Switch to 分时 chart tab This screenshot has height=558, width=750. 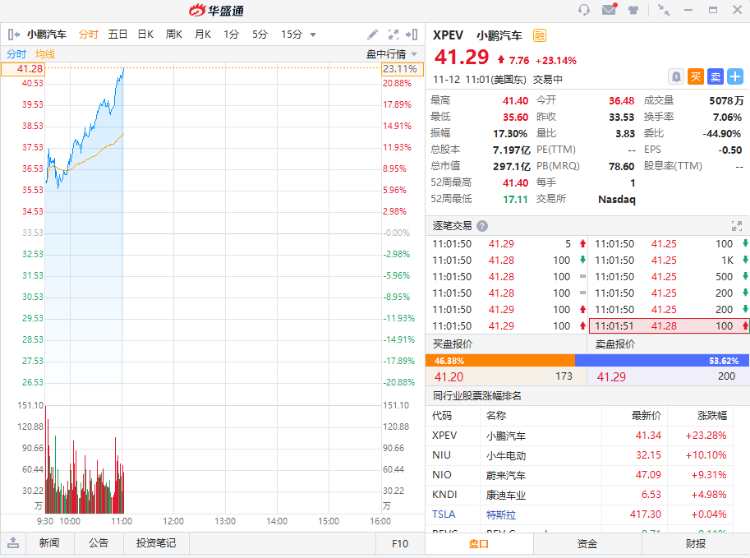[x=88, y=34]
